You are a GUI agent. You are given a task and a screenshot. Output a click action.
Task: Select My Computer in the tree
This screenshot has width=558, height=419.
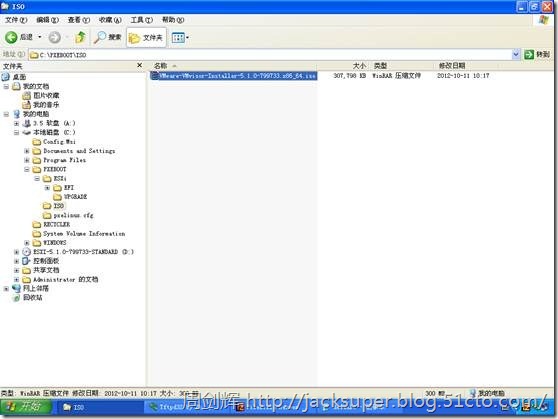(x=36, y=114)
